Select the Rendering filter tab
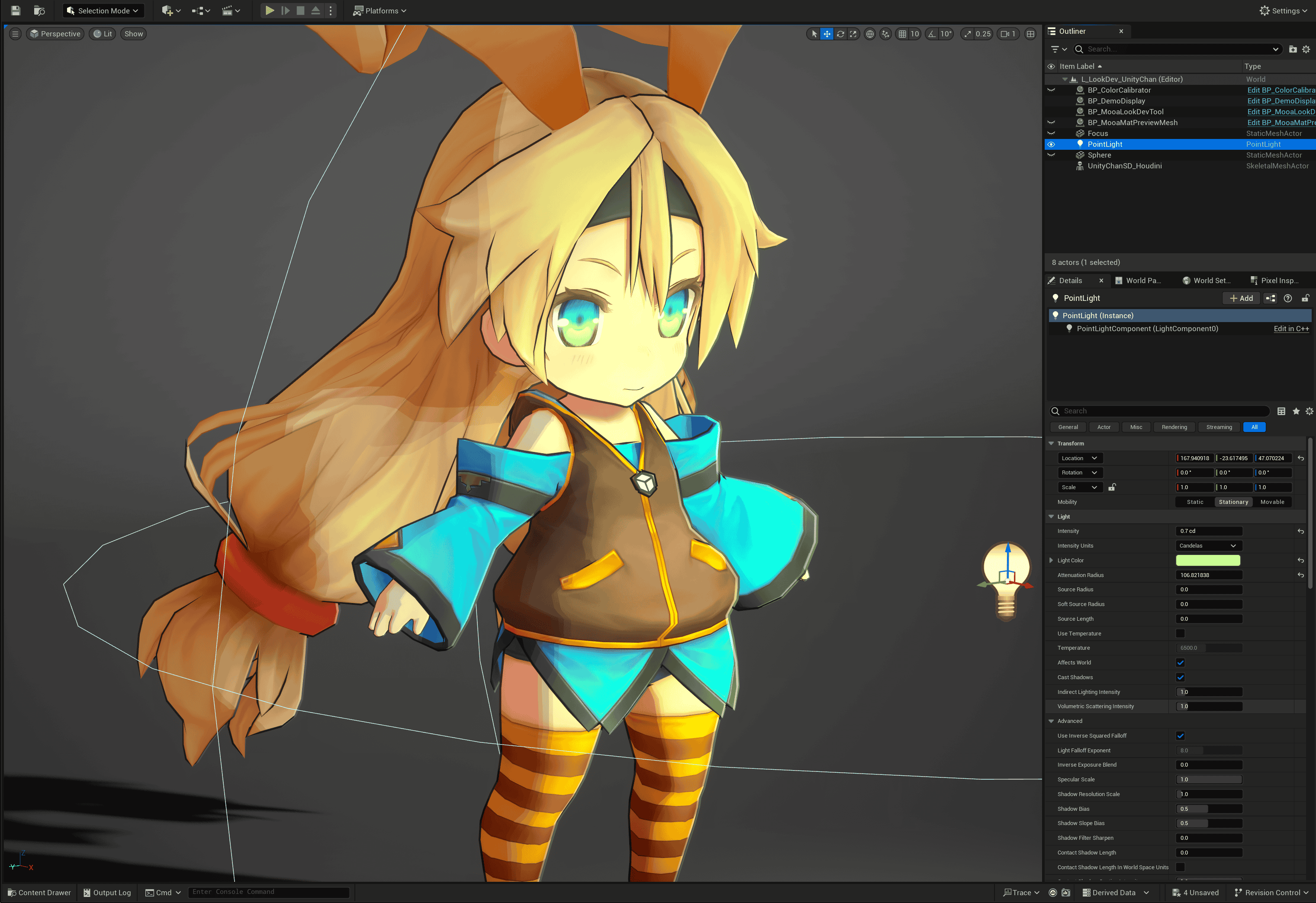 (1174, 427)
